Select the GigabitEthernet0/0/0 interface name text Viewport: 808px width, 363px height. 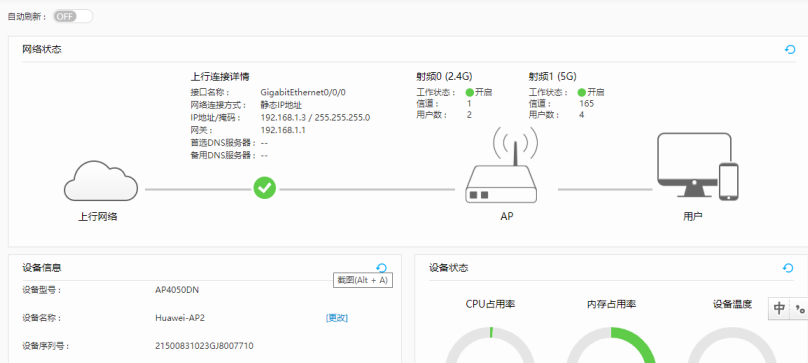coord(303,93)
